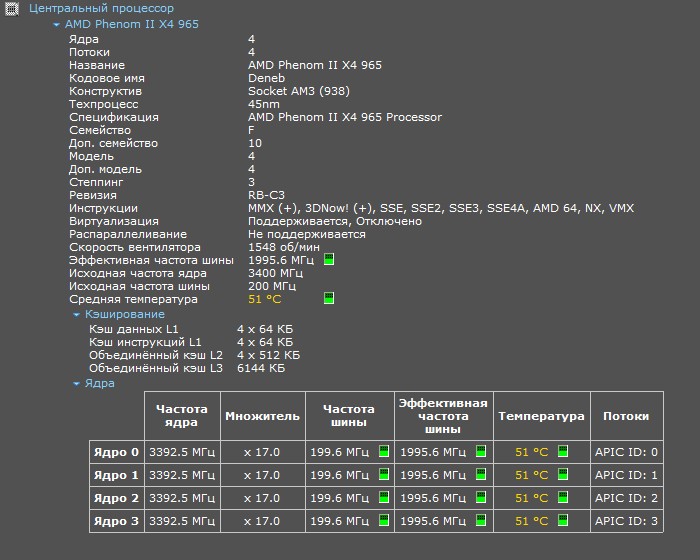Click Ядро 1 temperature graph icon
The width and height of the screenshot is (700, 560).
[563, 474]
